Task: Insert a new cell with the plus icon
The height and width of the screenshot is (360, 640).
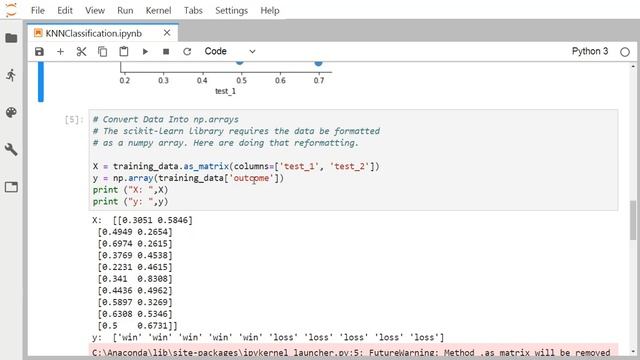Action: click(60, 51)
